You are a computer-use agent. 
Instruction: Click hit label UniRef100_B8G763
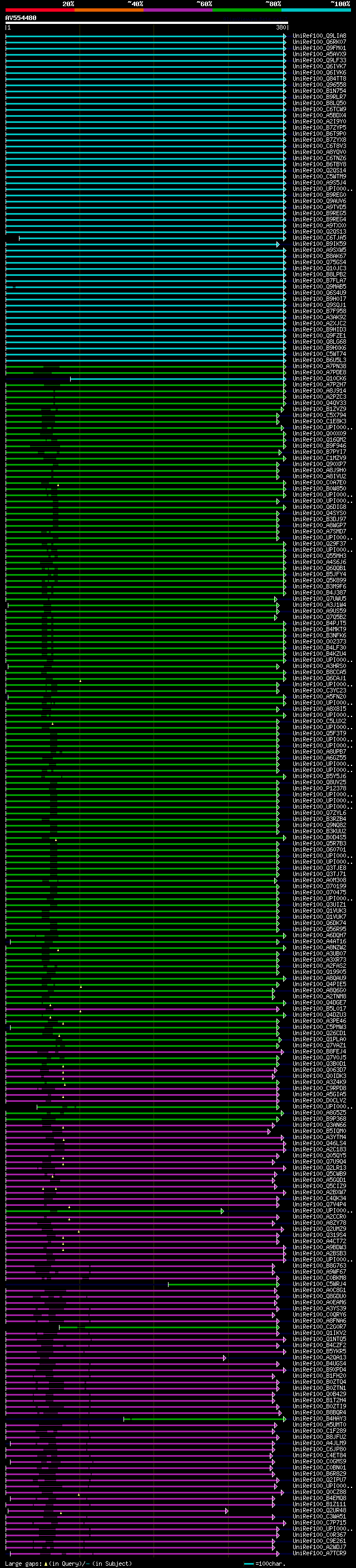319,1265
